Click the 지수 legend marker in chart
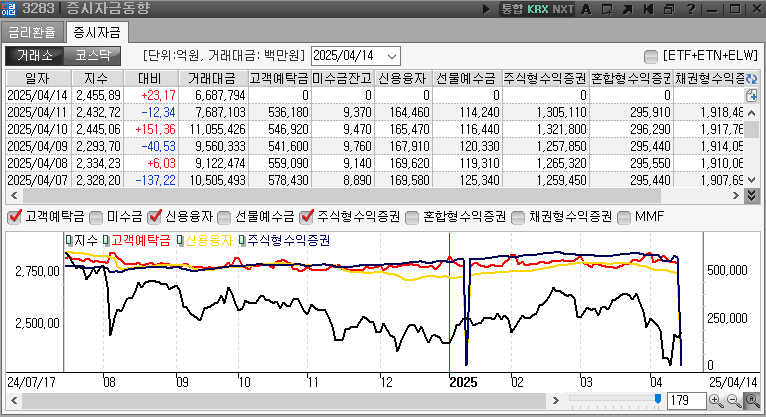The height and width of the screenshot is (417, 766). point(69,240)
